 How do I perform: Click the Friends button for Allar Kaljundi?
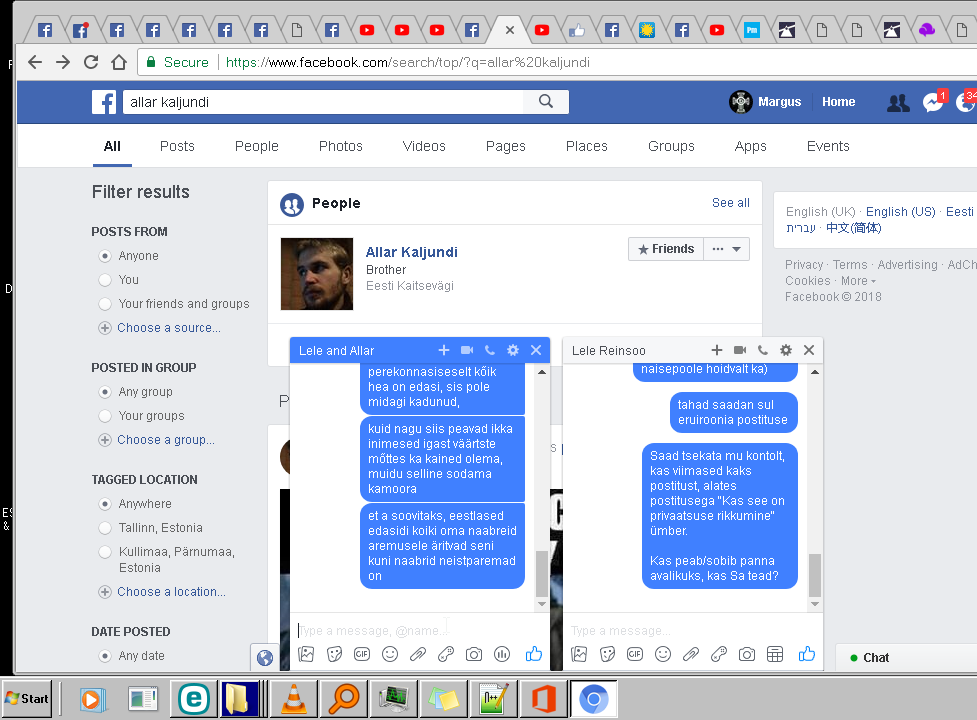(666, 249)
